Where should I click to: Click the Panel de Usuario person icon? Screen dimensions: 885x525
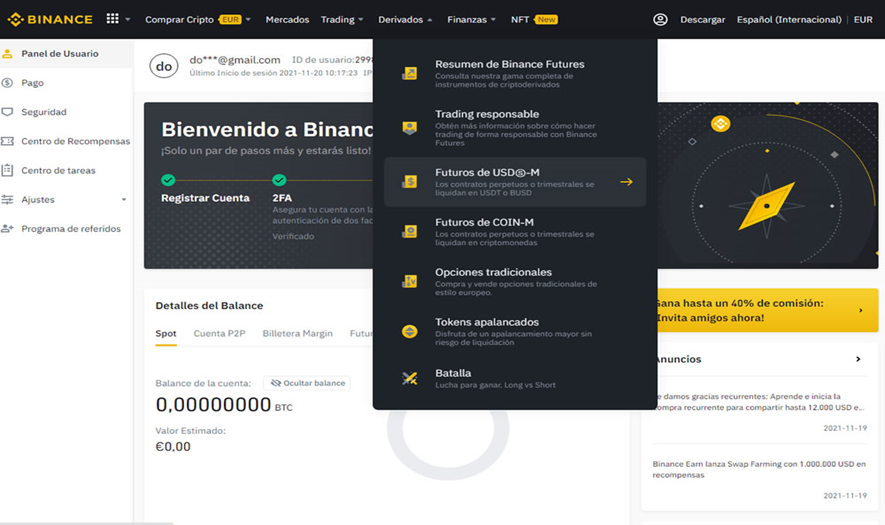(7, 54)
